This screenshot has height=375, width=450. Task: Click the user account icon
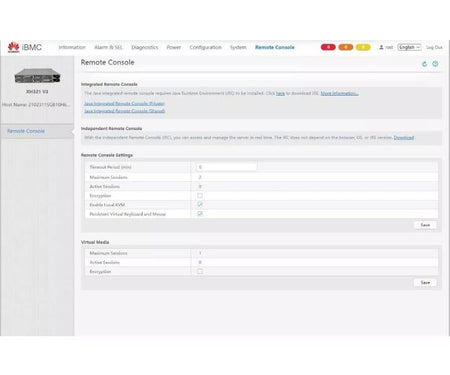[x=381, y=47]
